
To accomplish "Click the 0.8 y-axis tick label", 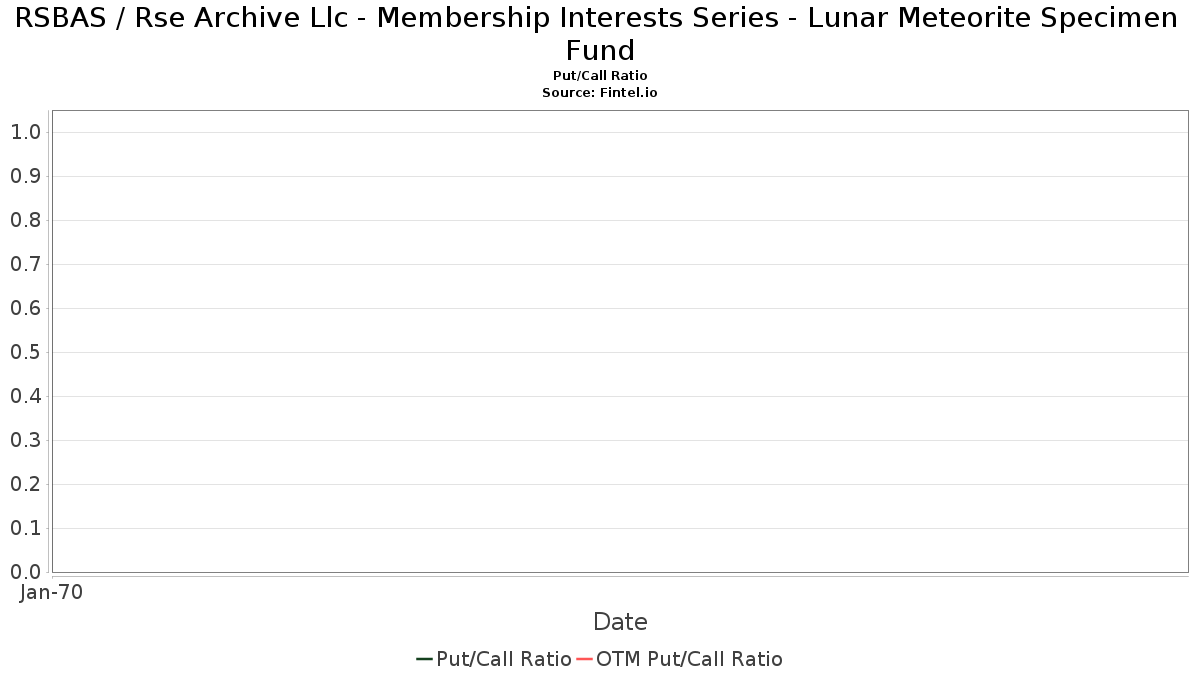I will click(x=25, y=220).
